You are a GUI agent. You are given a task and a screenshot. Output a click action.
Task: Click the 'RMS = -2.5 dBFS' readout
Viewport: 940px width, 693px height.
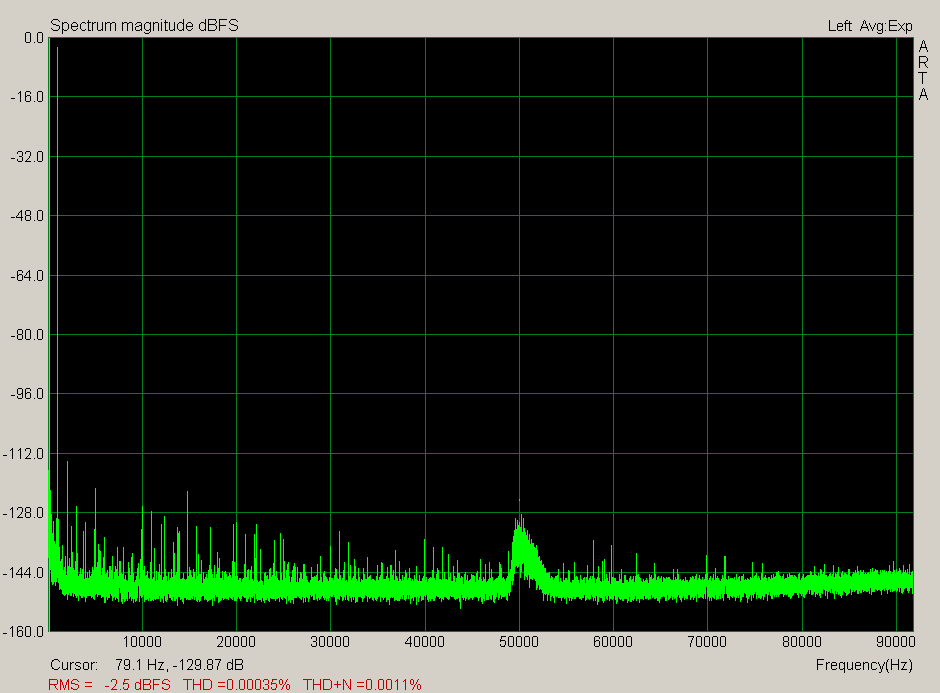pyautogui.click(x=110, y=685)
